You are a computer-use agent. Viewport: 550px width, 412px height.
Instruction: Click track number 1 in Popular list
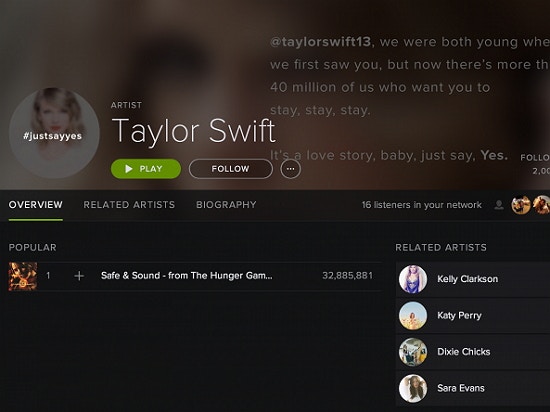[48, 276]
